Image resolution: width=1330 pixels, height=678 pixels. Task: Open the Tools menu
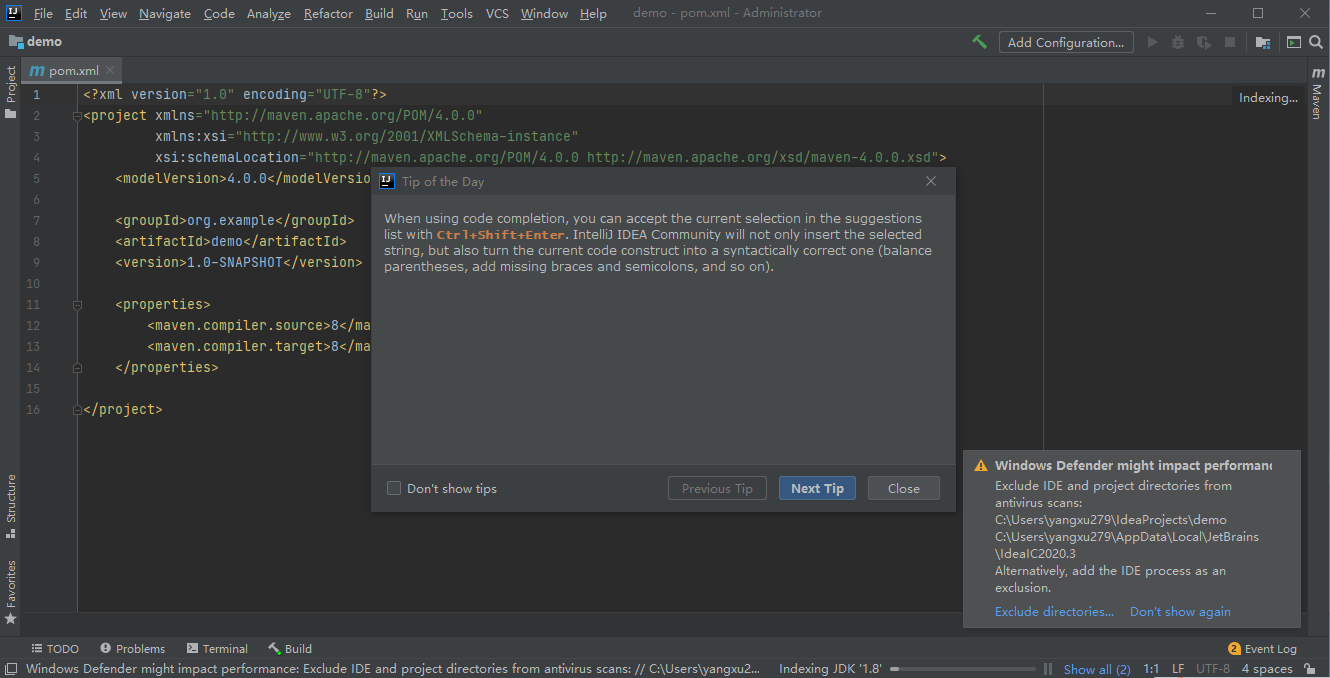click(456, 13)
